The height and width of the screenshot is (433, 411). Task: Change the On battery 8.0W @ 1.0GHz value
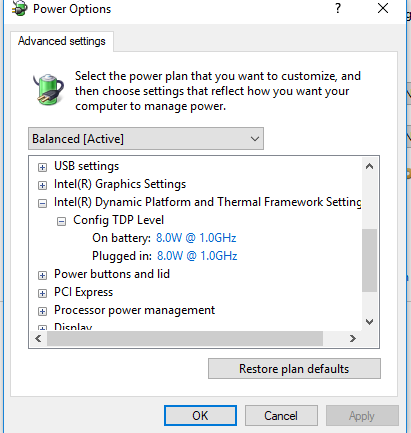[196, 238]
